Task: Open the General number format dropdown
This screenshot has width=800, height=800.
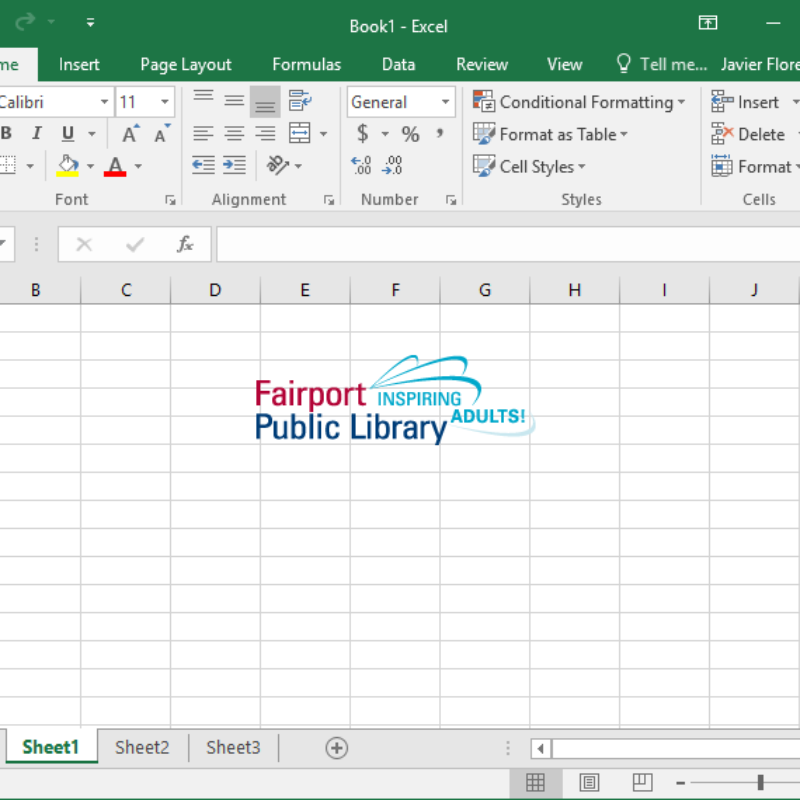Action: click(444, 101)
